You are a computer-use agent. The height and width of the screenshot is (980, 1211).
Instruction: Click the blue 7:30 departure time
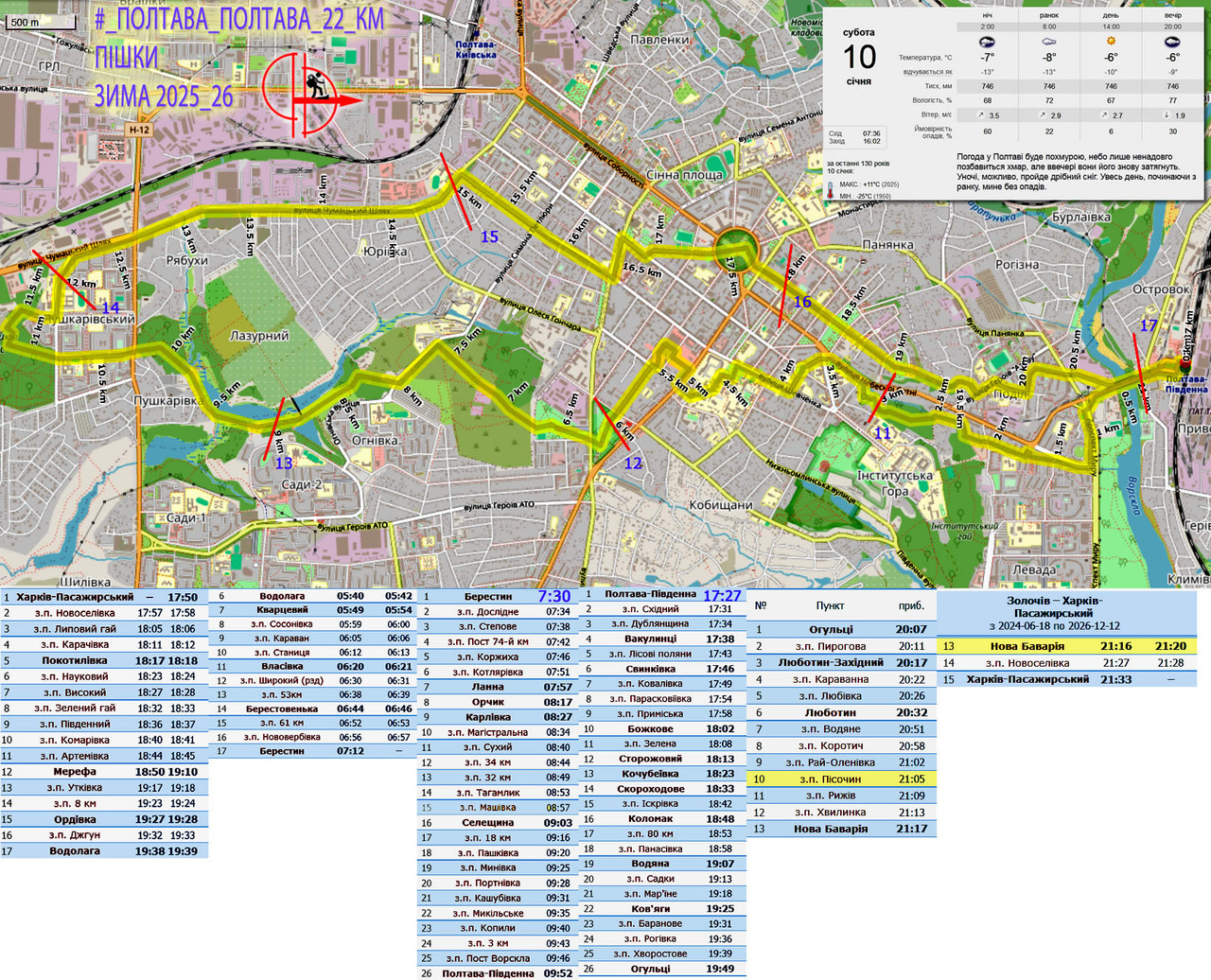coord(554,596)
